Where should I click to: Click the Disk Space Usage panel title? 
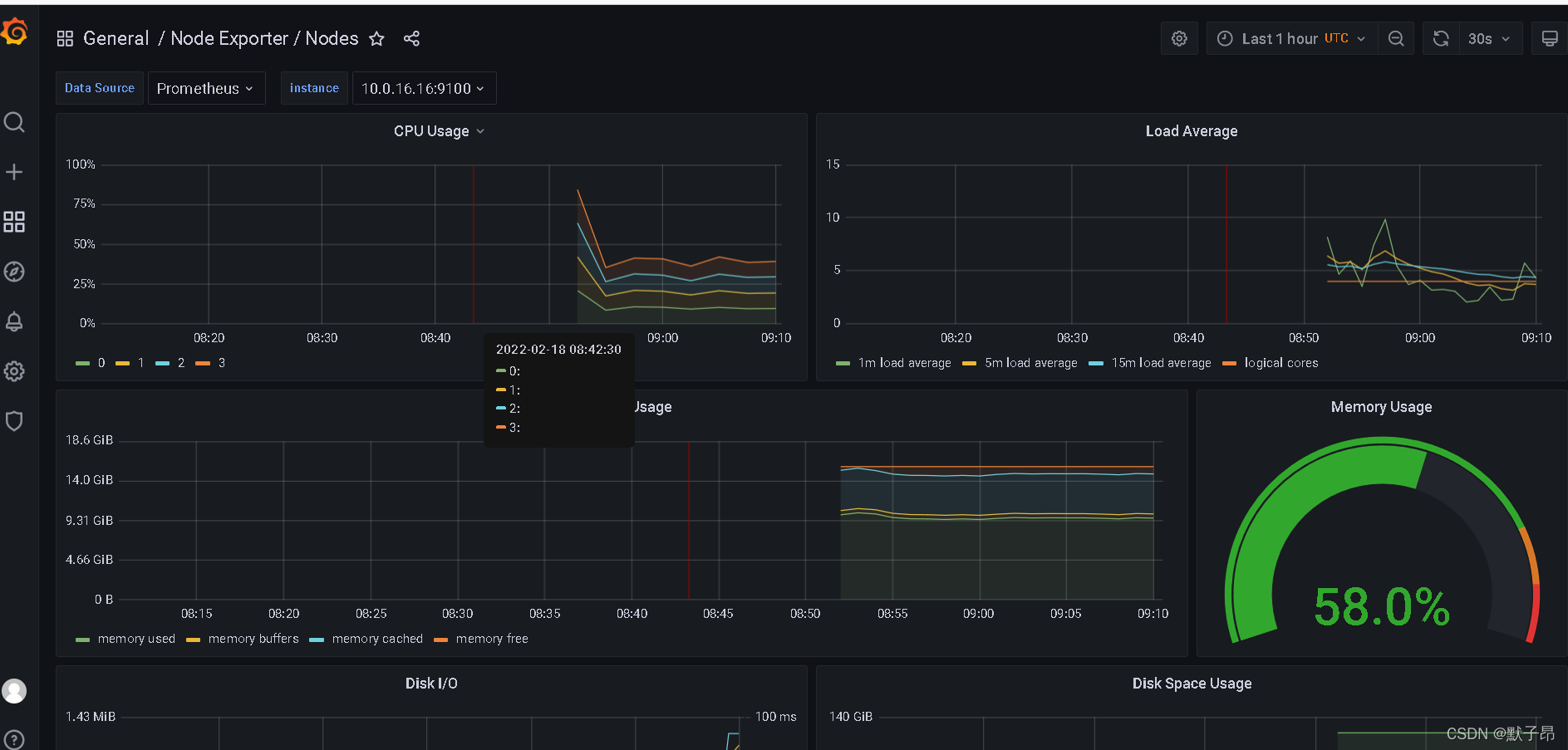tap(1192, 684)
